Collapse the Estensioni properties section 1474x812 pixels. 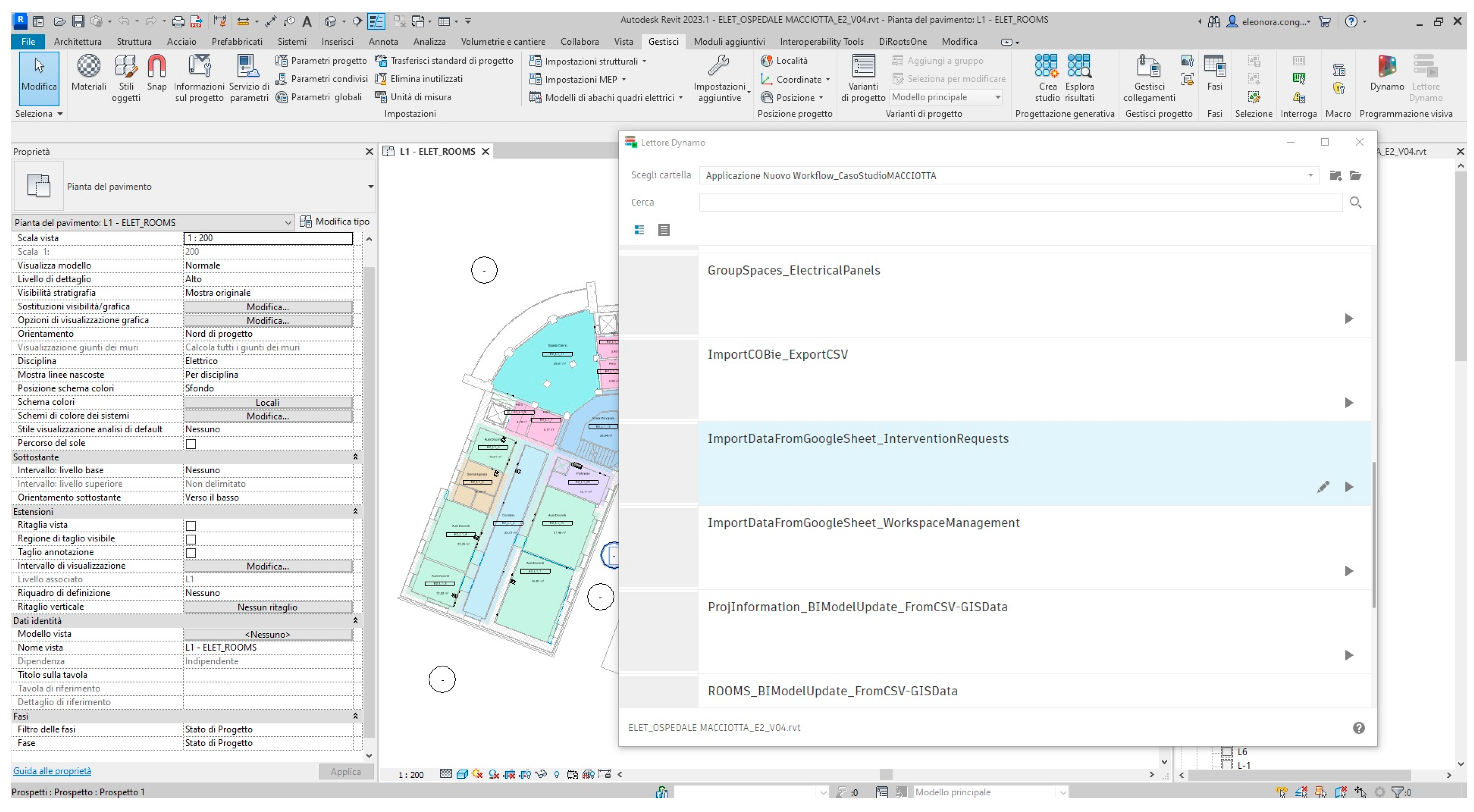pyautogui.click(x=355, y=511)
